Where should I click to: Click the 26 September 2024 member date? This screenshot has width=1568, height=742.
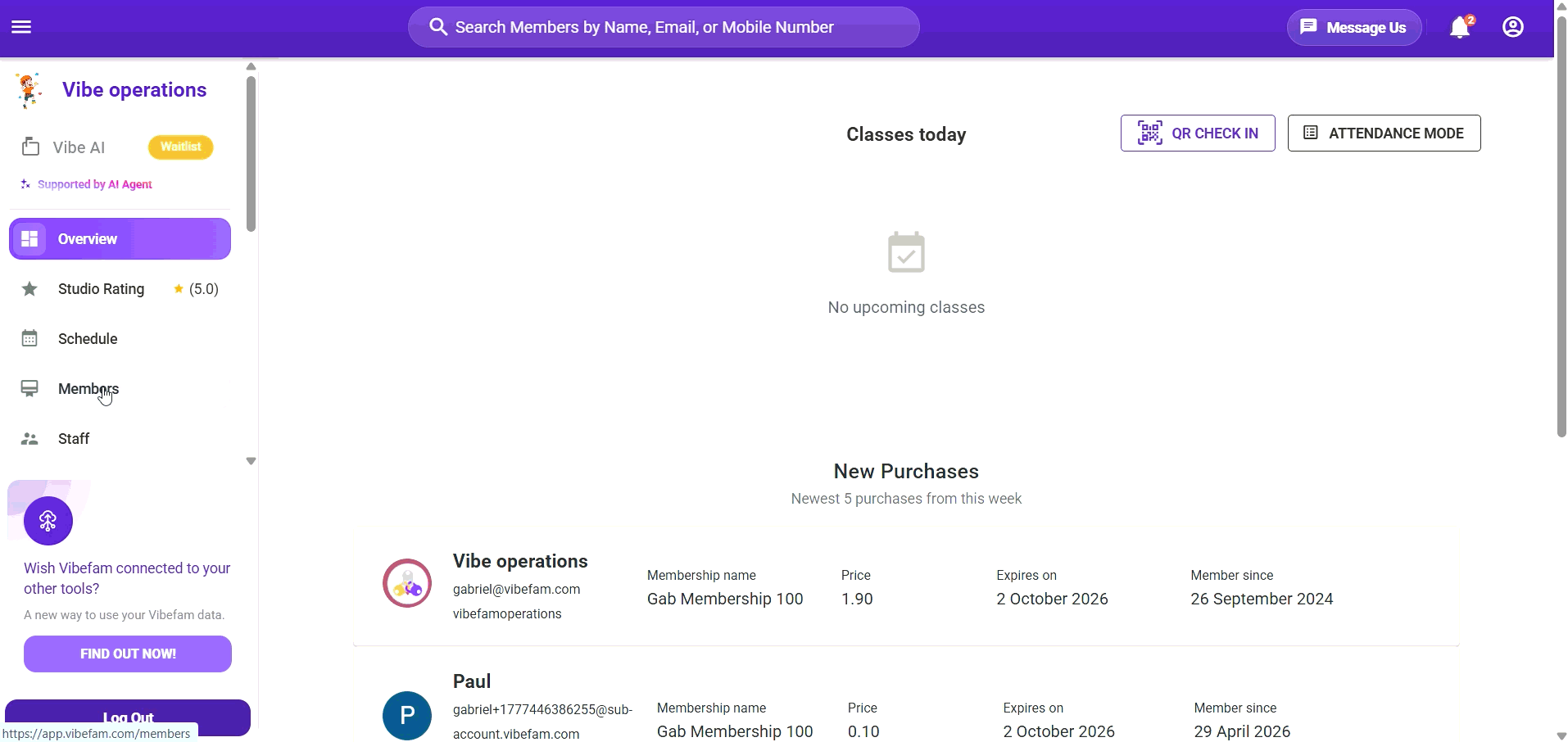tap(1262, 599)
